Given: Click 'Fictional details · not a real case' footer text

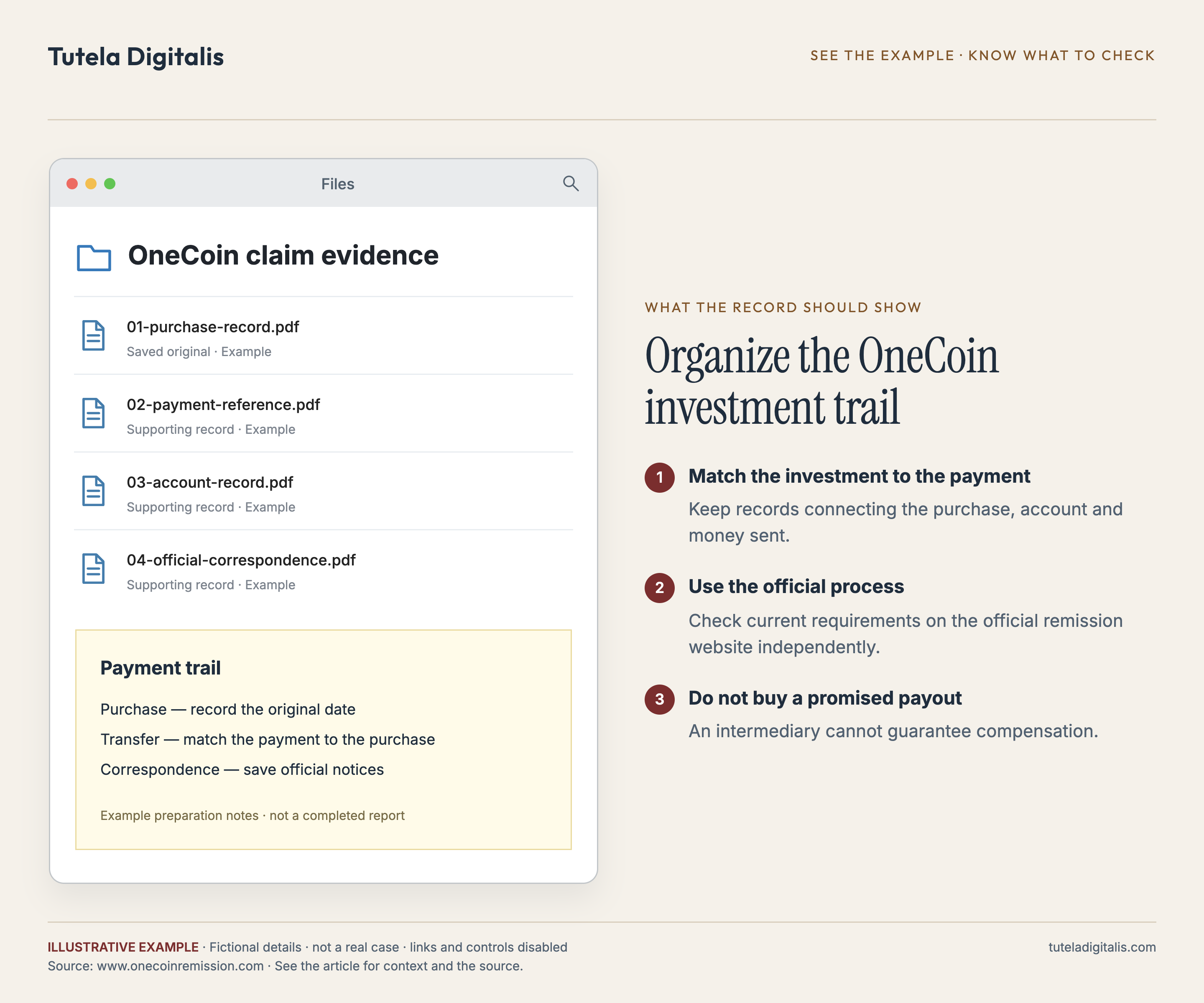Looking at the screenshot, I should click(x=304, y=947).
